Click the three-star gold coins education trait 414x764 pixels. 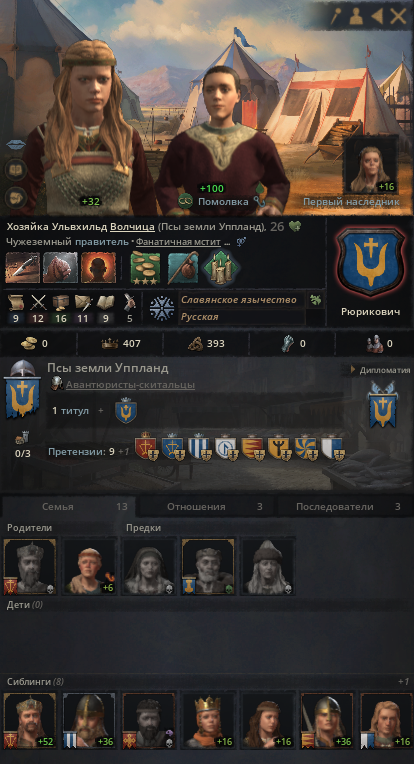(146, 267)
